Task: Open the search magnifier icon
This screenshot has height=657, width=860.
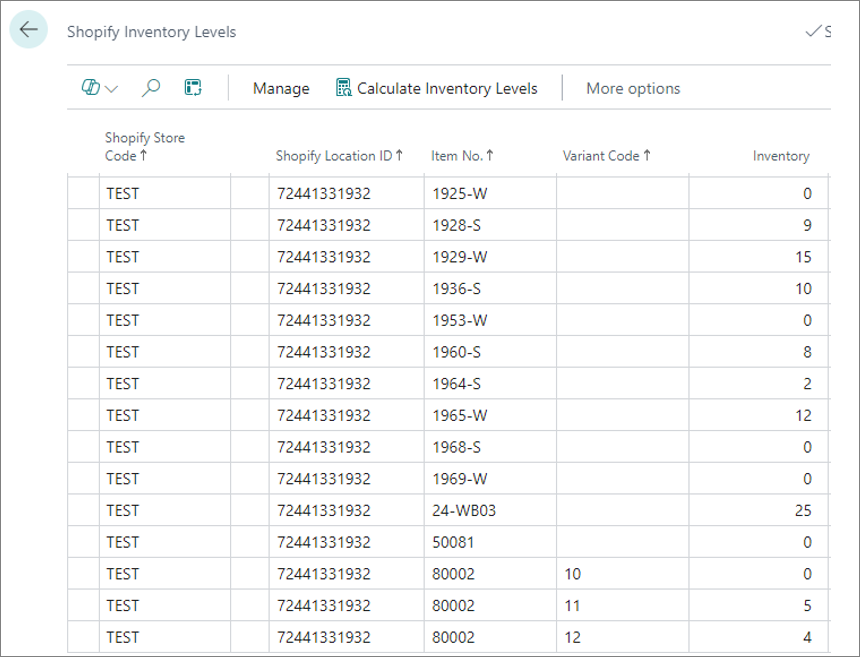Action: 151,88
